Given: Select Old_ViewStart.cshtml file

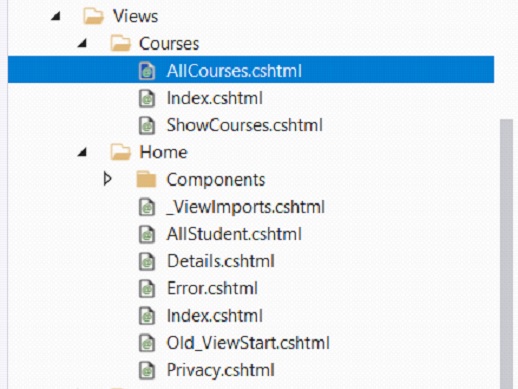Looking at the screenshot, I should pos(248,343).
